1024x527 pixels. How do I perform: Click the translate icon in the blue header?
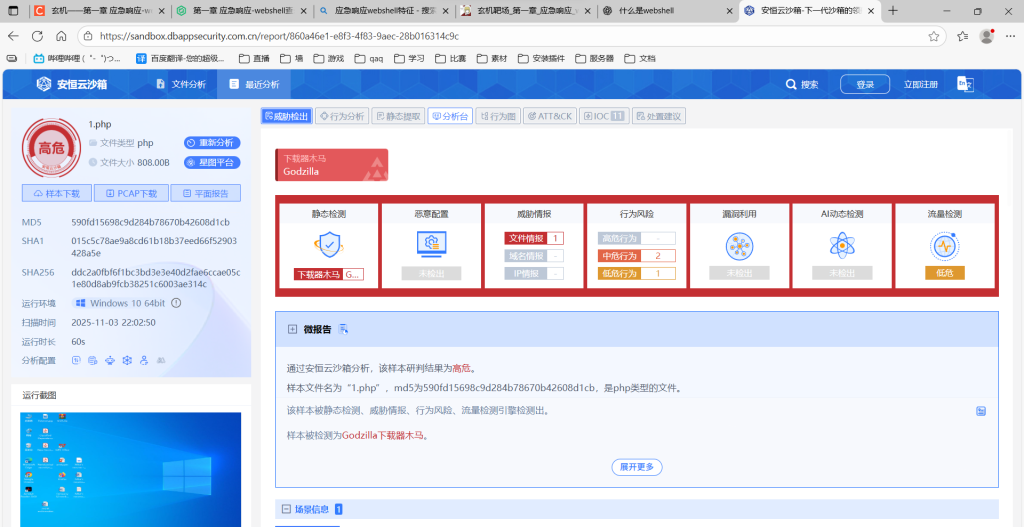965,84
